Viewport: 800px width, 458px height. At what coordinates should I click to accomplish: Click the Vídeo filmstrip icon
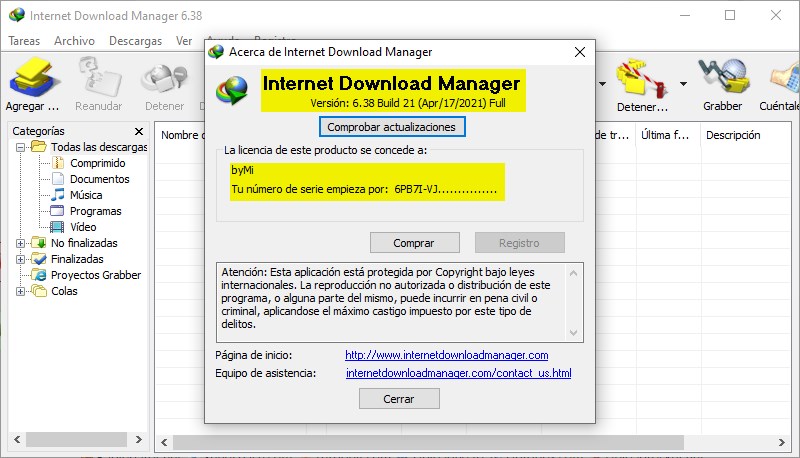(x=57, y=227)
